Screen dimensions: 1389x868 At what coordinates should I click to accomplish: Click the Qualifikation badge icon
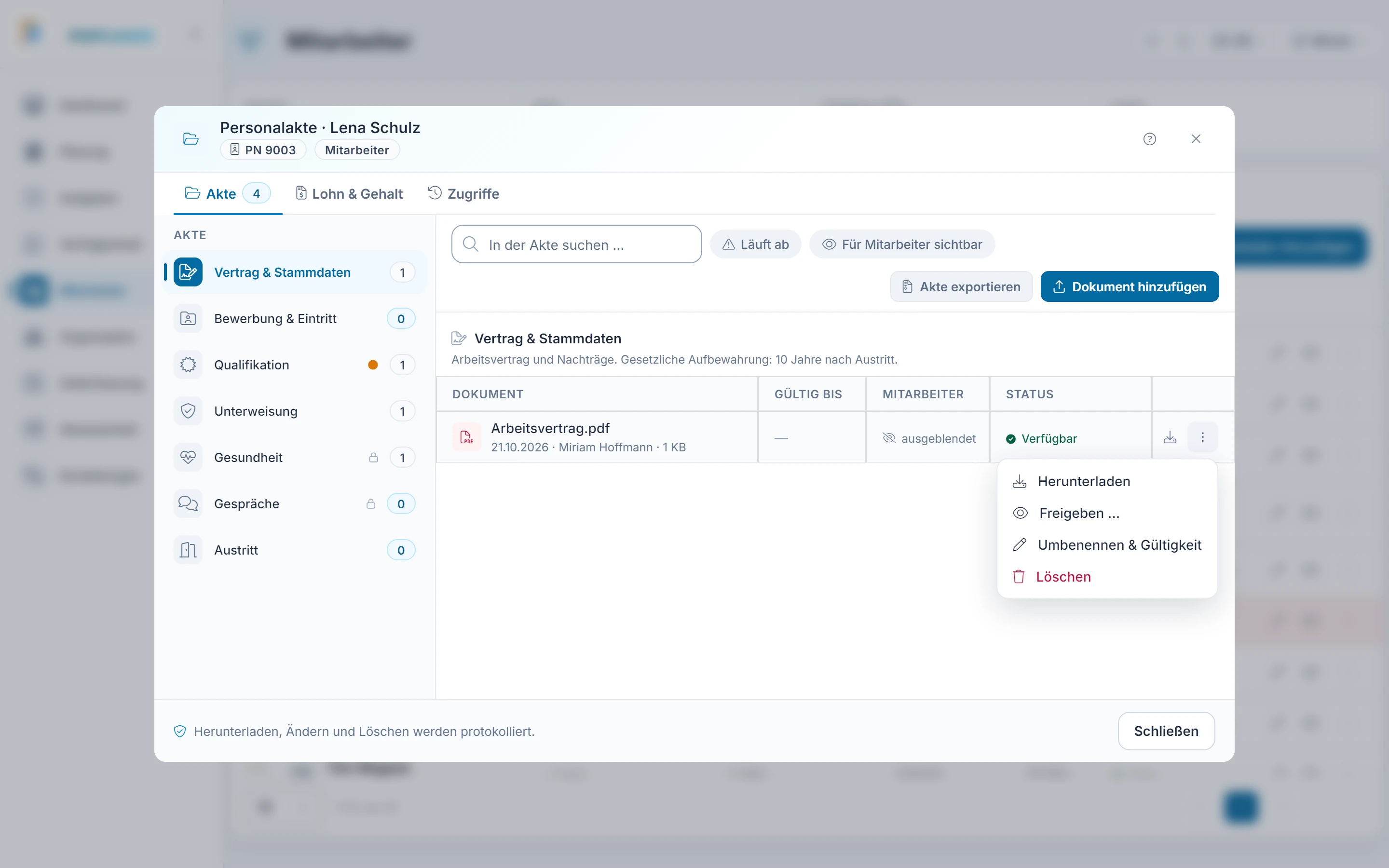188,365
